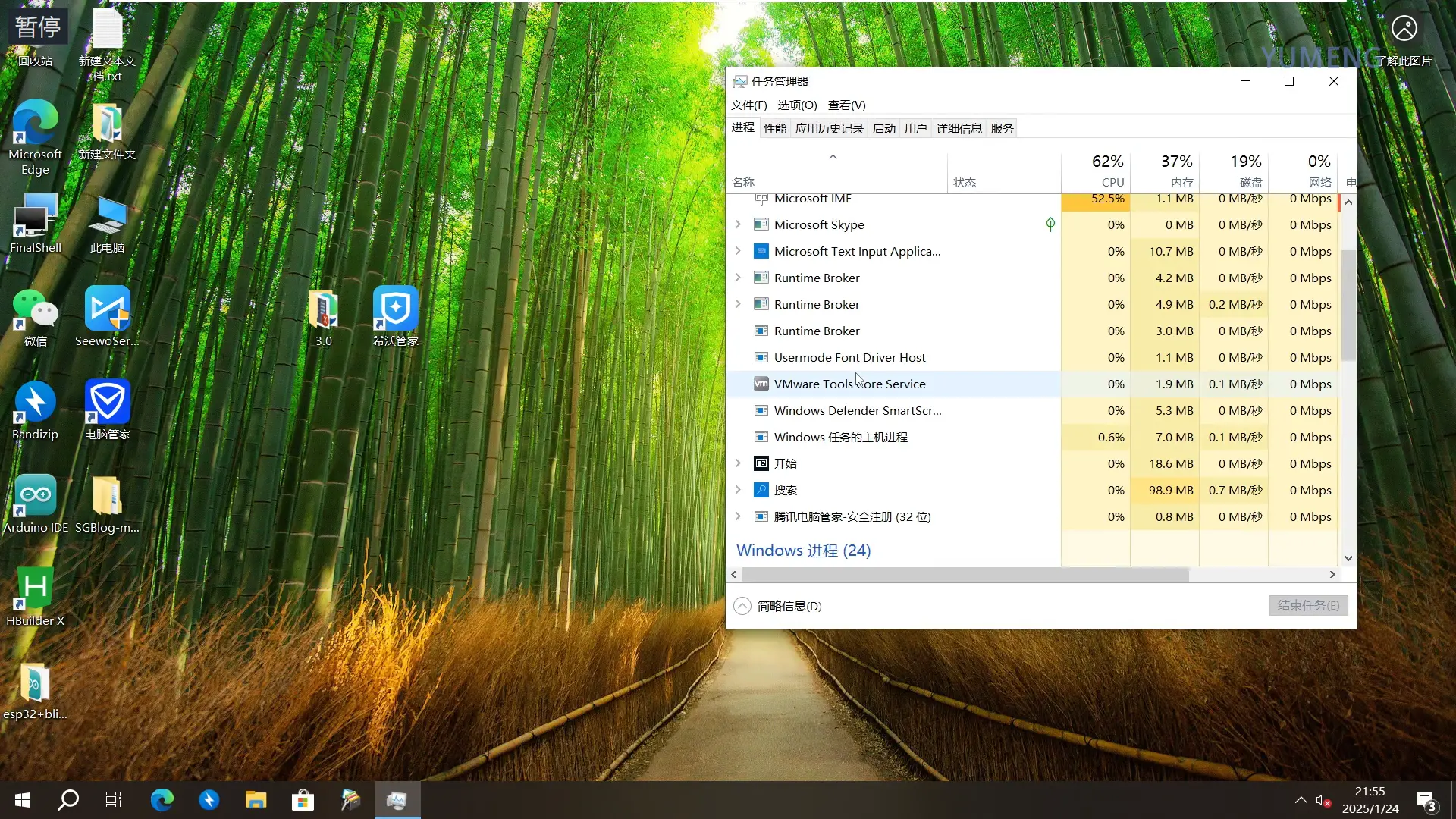Switch to the 性能 tab

tap(774, 128)
